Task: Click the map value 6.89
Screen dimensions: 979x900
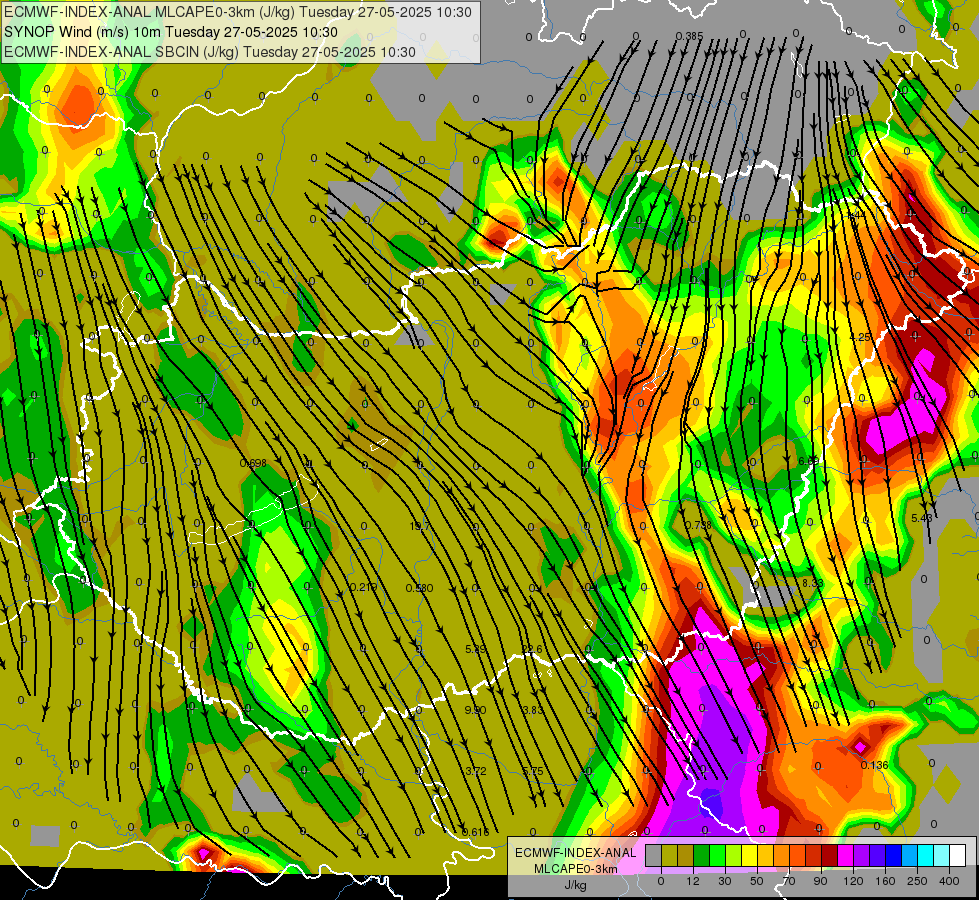Action: (x=809, y=461)
